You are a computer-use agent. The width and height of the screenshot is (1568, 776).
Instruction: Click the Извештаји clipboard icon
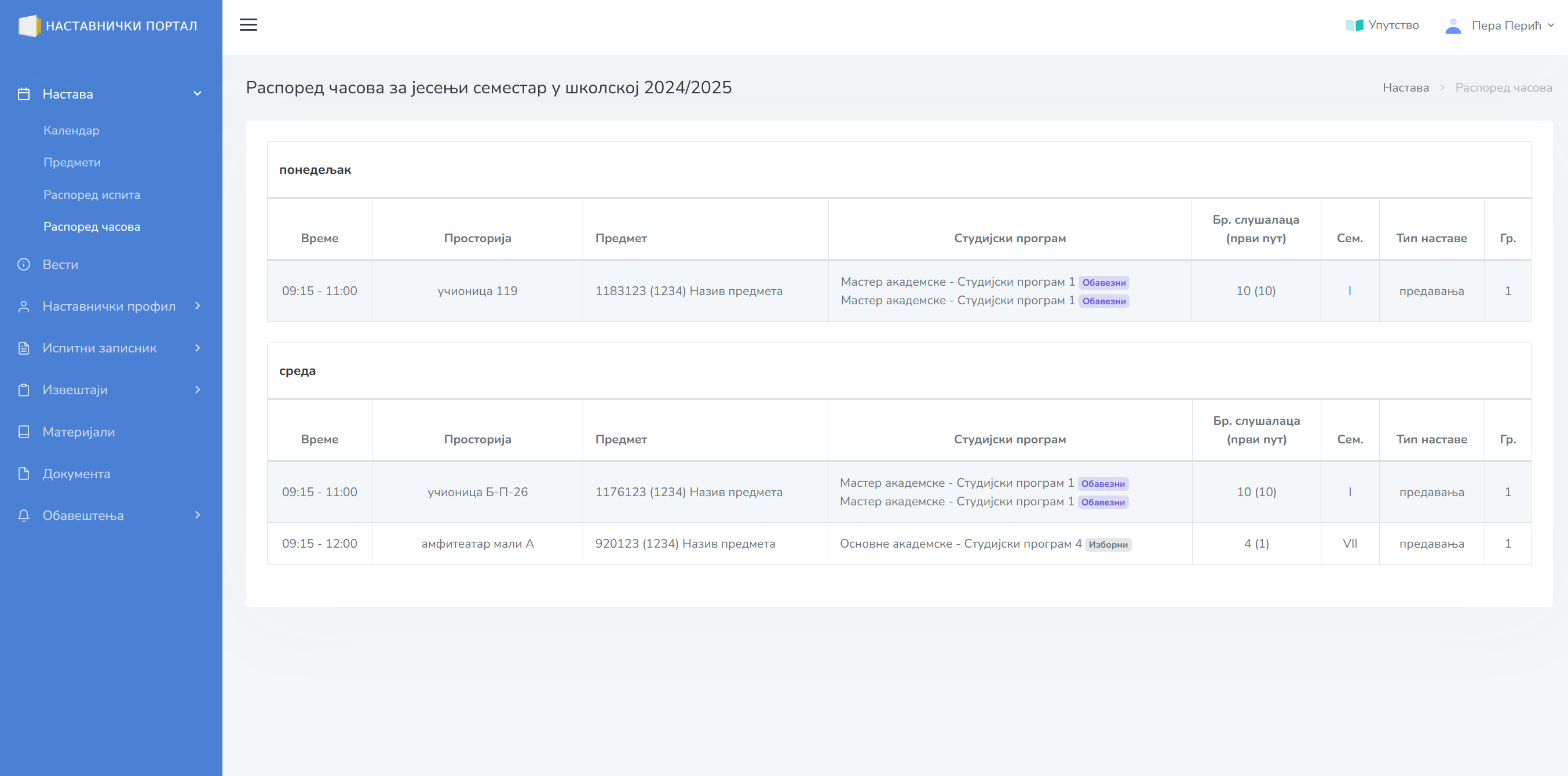point(24,390)
